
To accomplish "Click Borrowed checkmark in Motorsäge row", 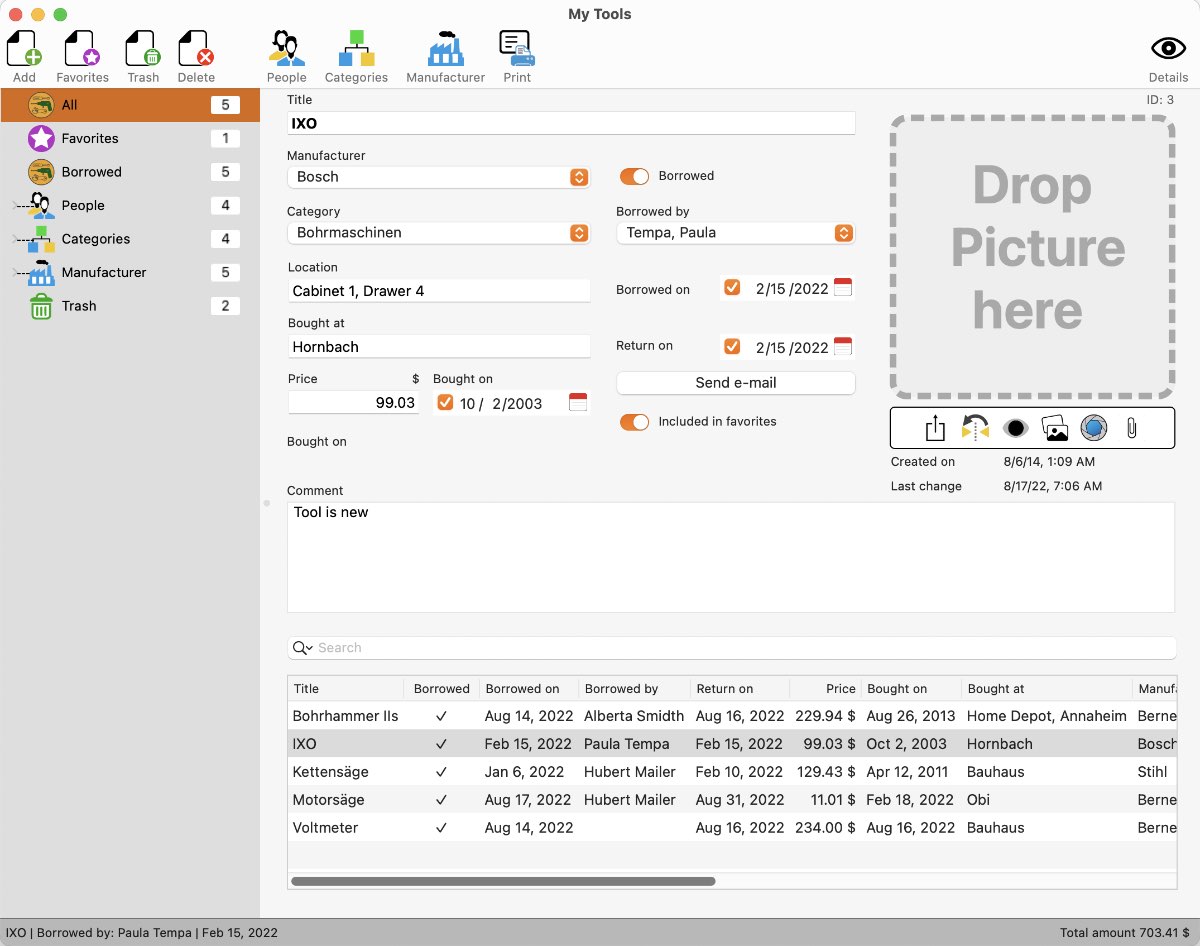I will [441, 800].
